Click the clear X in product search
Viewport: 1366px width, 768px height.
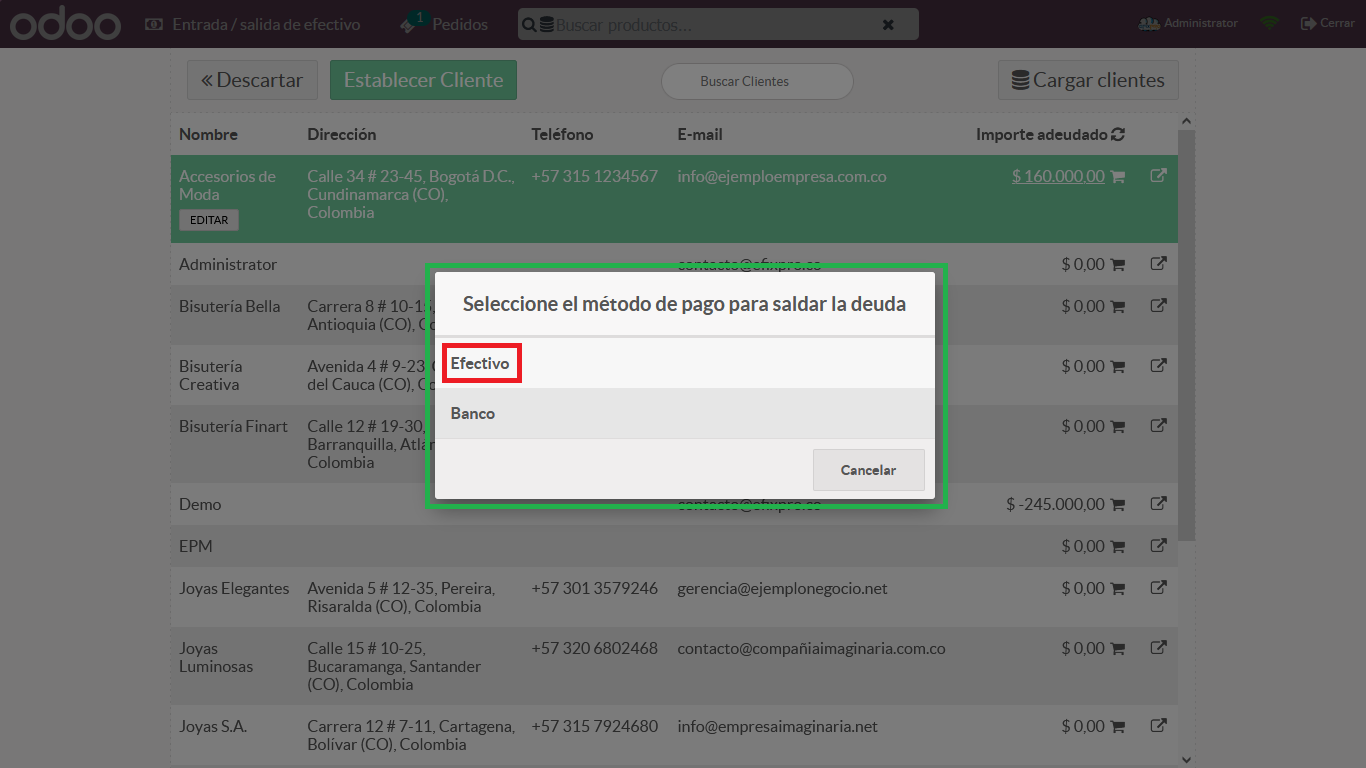[888, 25]
